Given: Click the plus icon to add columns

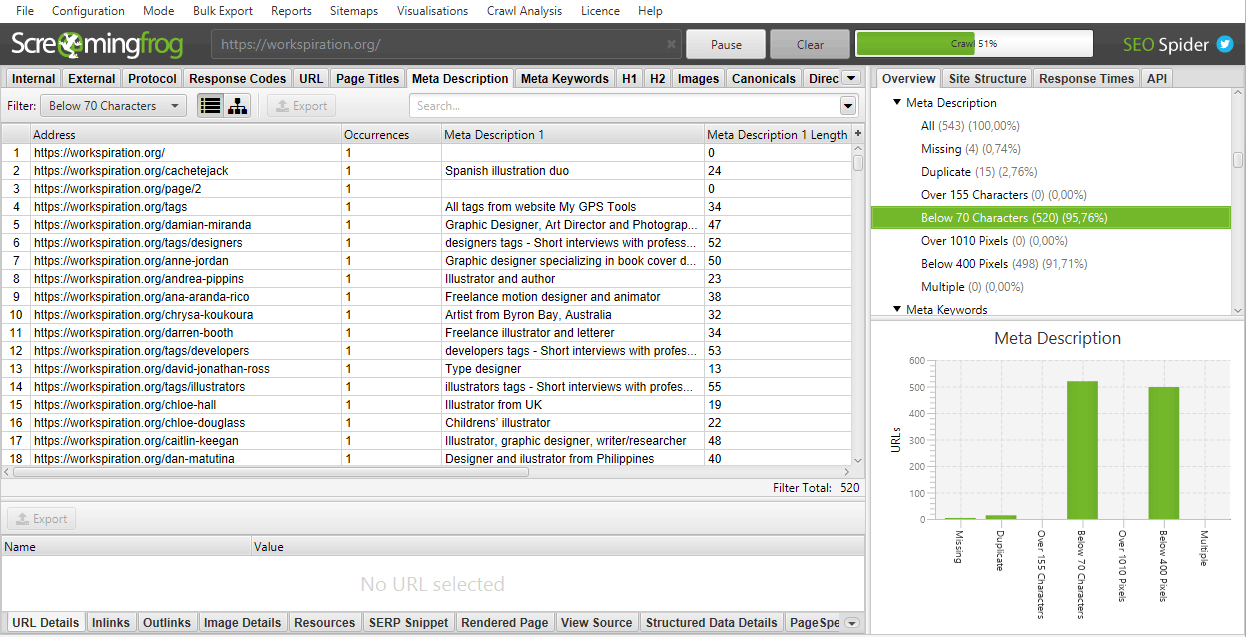Looking at the screenshot, I should point(858,134).
